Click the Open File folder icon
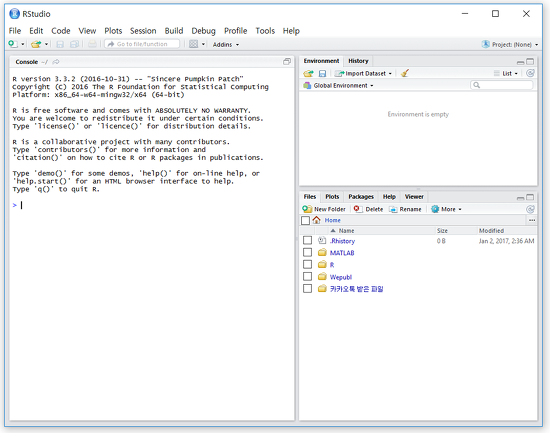The height and width of the screenshot is (433, 550). tap(36, 44)
